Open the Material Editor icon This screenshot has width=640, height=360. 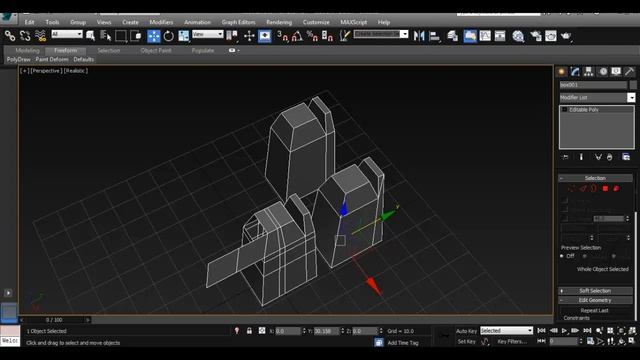pos(518,36)
